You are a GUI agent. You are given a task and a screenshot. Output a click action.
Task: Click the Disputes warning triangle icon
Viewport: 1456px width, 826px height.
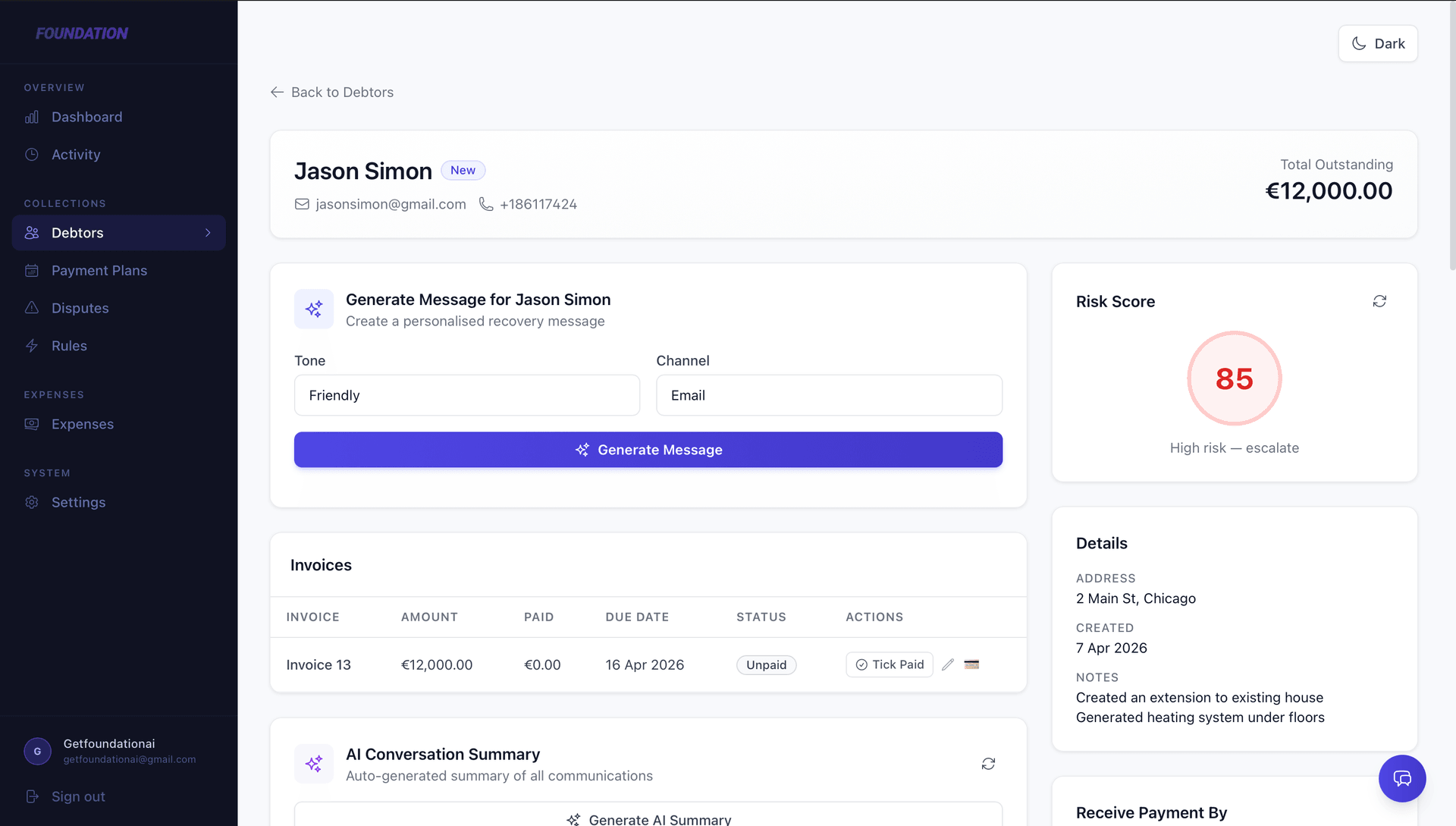[31, 308]
